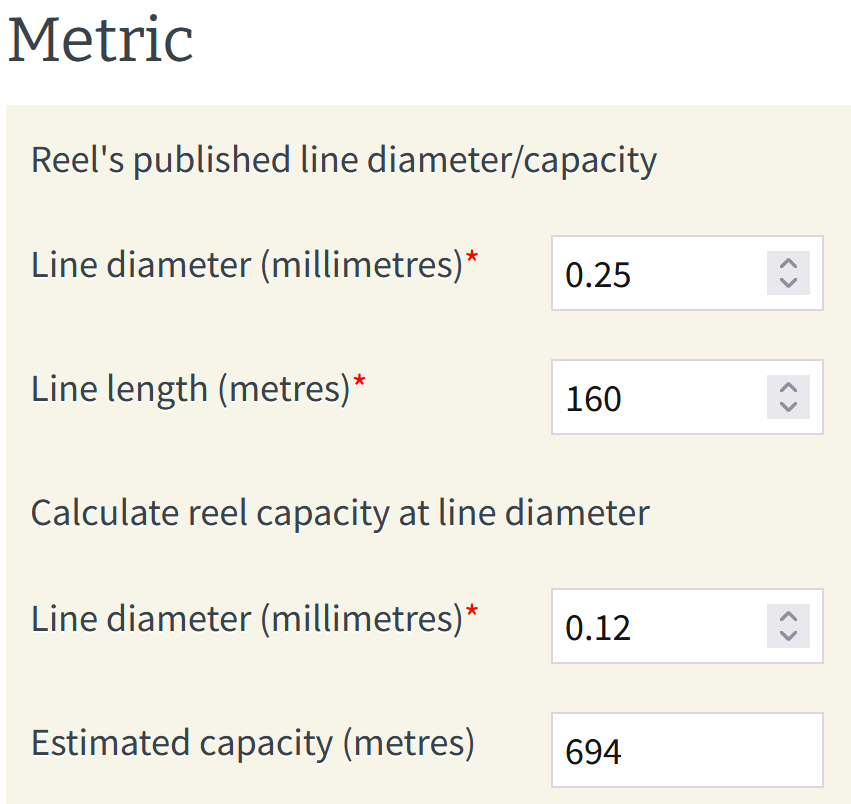851x804 pixels.
Task: Decrease the 0.12 line diameter value
Action: coord(788,636)
